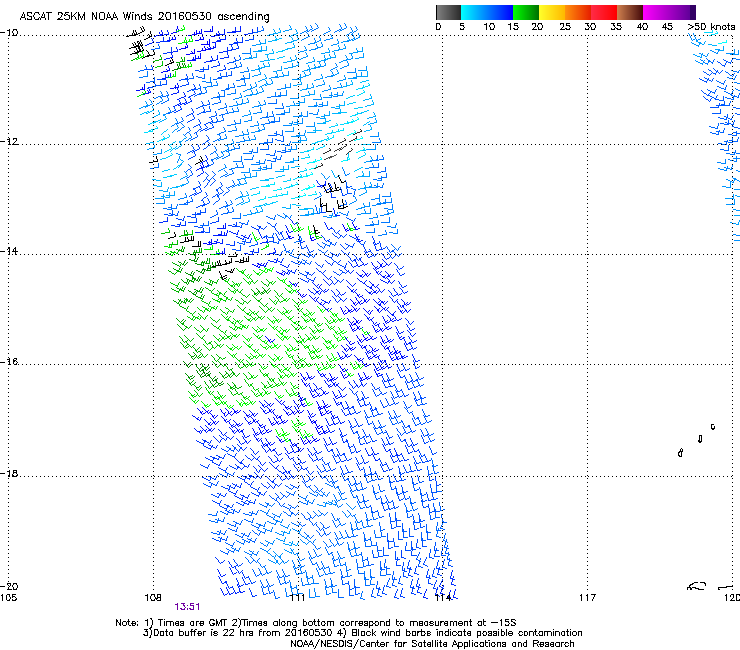The image size is (740, 650).
Task: Click the chart title 'ASCAT 25KM NOAA Winds 20160530 ascending'
Action: pyautogui.click(x=144, y=17)
